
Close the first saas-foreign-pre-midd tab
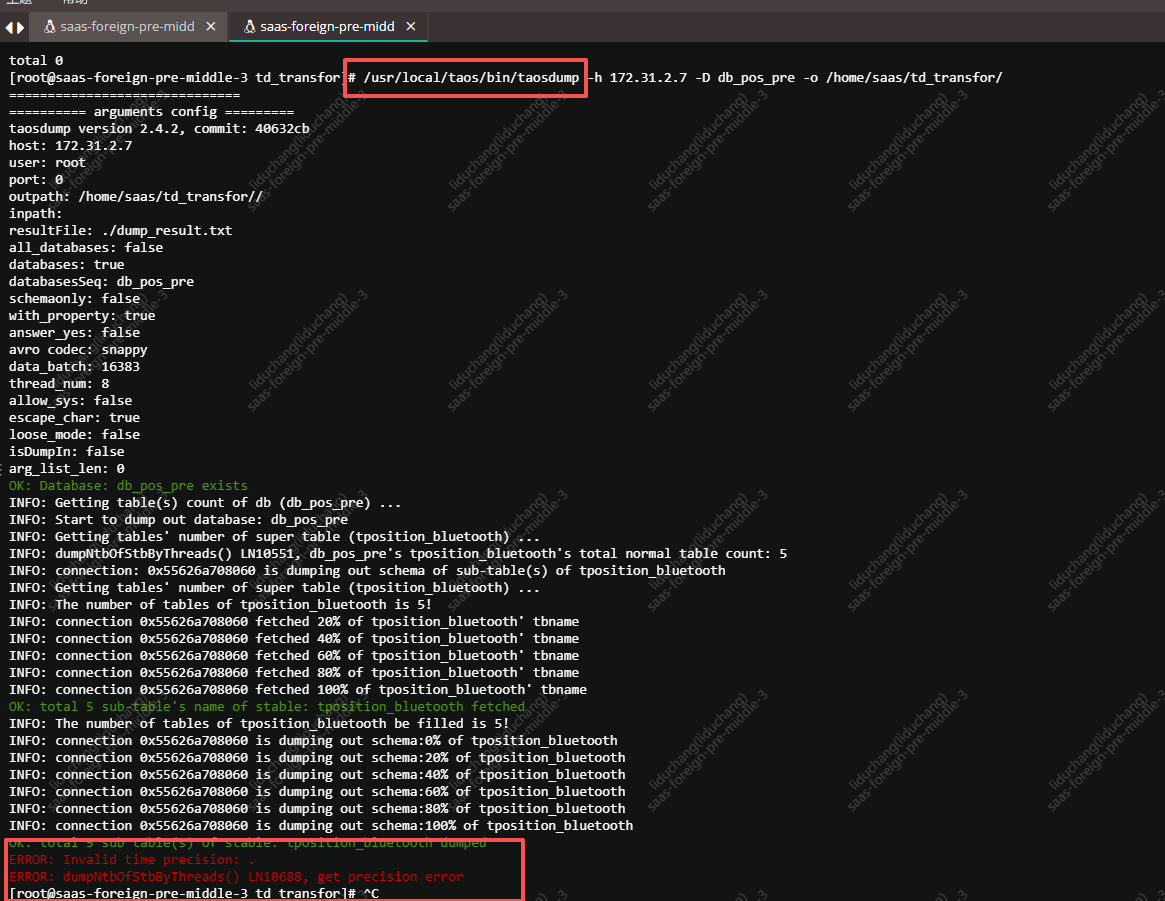211,27
